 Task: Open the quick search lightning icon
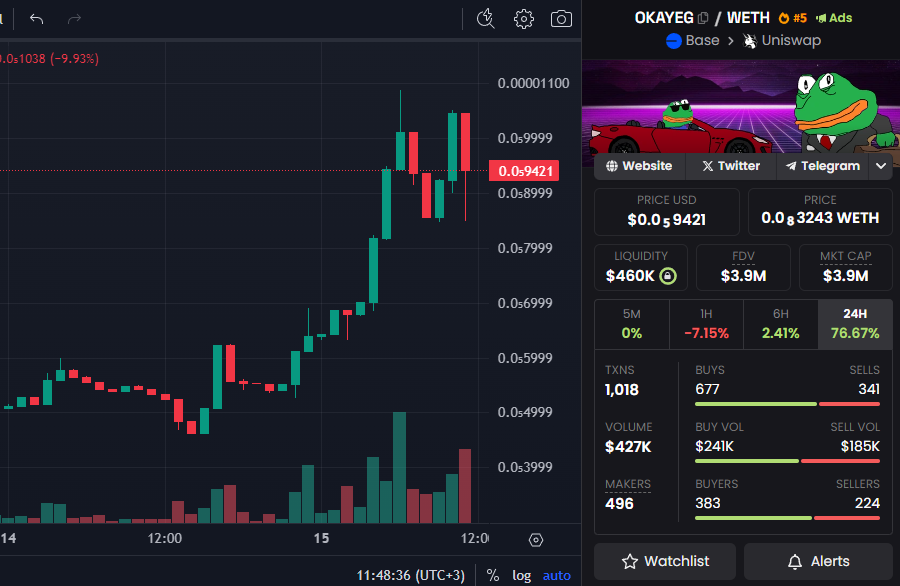pos(486,19)
